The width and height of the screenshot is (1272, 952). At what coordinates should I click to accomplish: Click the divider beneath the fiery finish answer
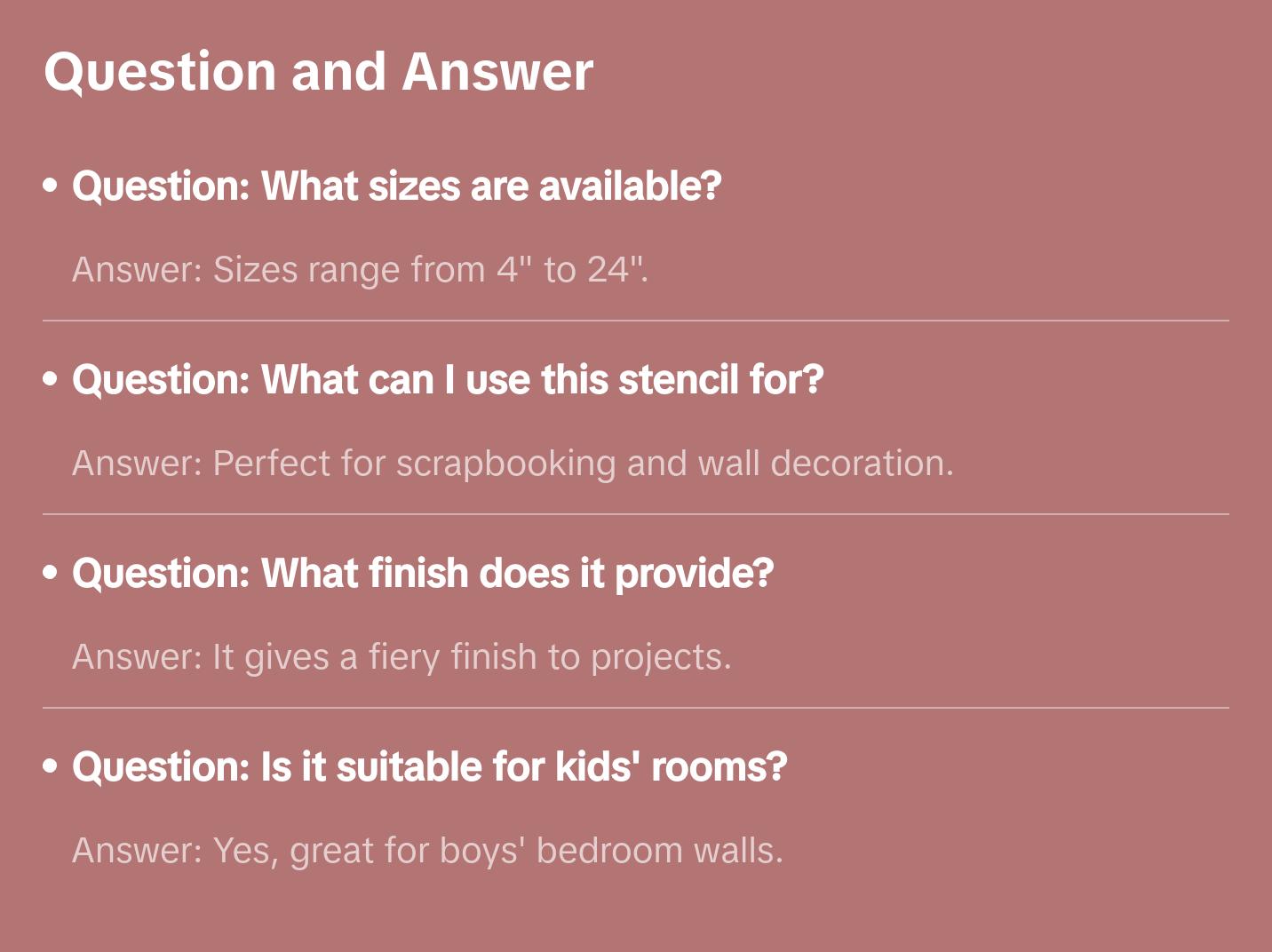(x=636, y=708)
